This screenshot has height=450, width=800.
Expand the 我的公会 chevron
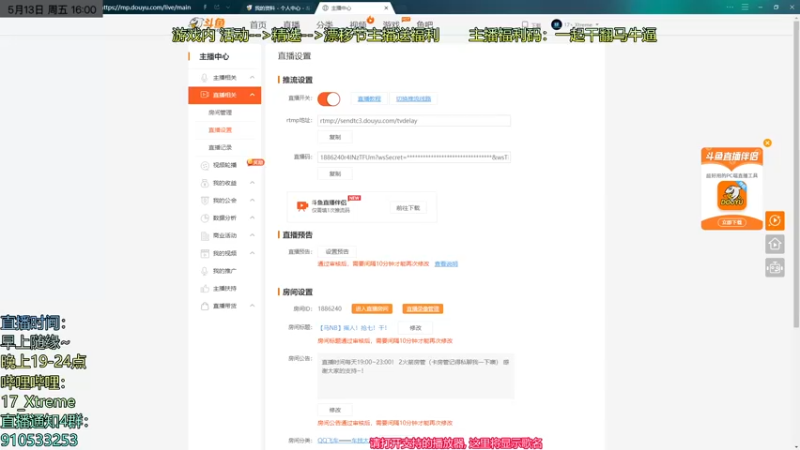[252, 201]
